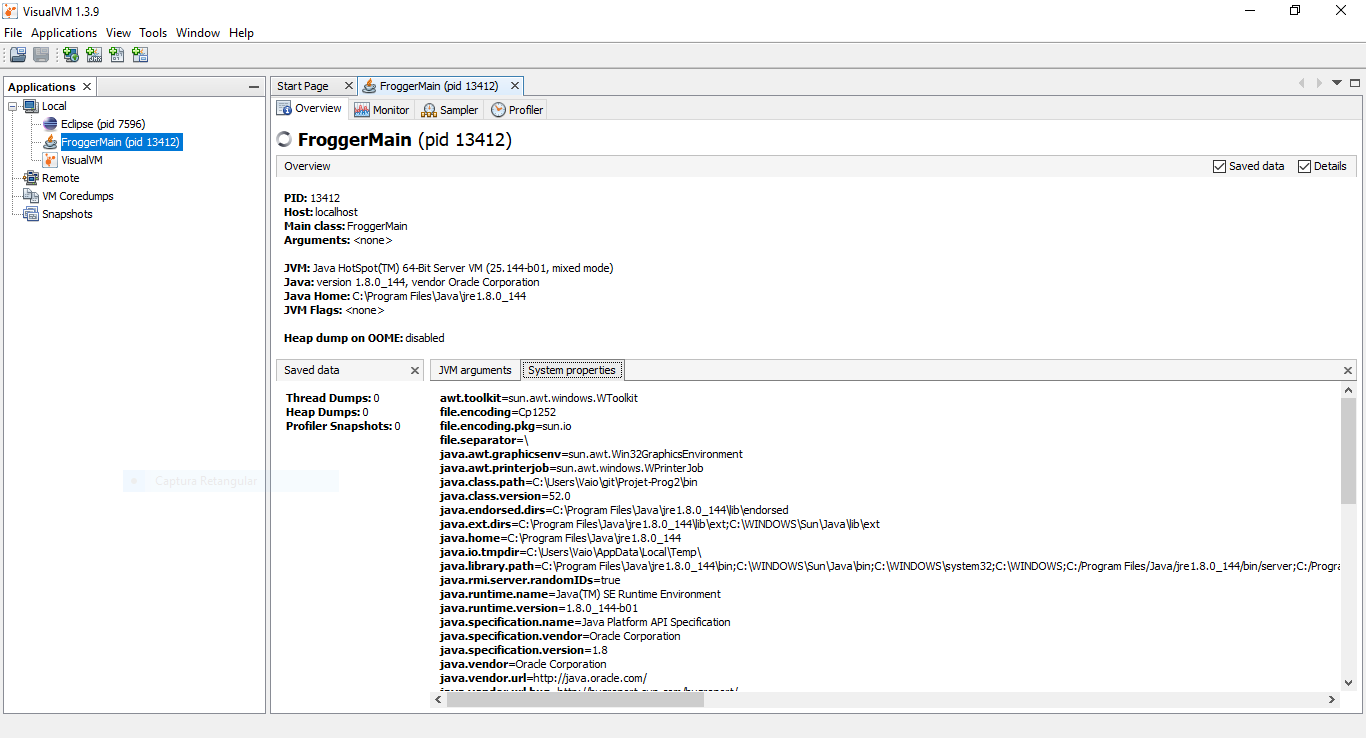The width and height of the screenshot is (1366, 738).
Task: Click the Add JMX Connection toolbar icon
Action: [94, 55]
